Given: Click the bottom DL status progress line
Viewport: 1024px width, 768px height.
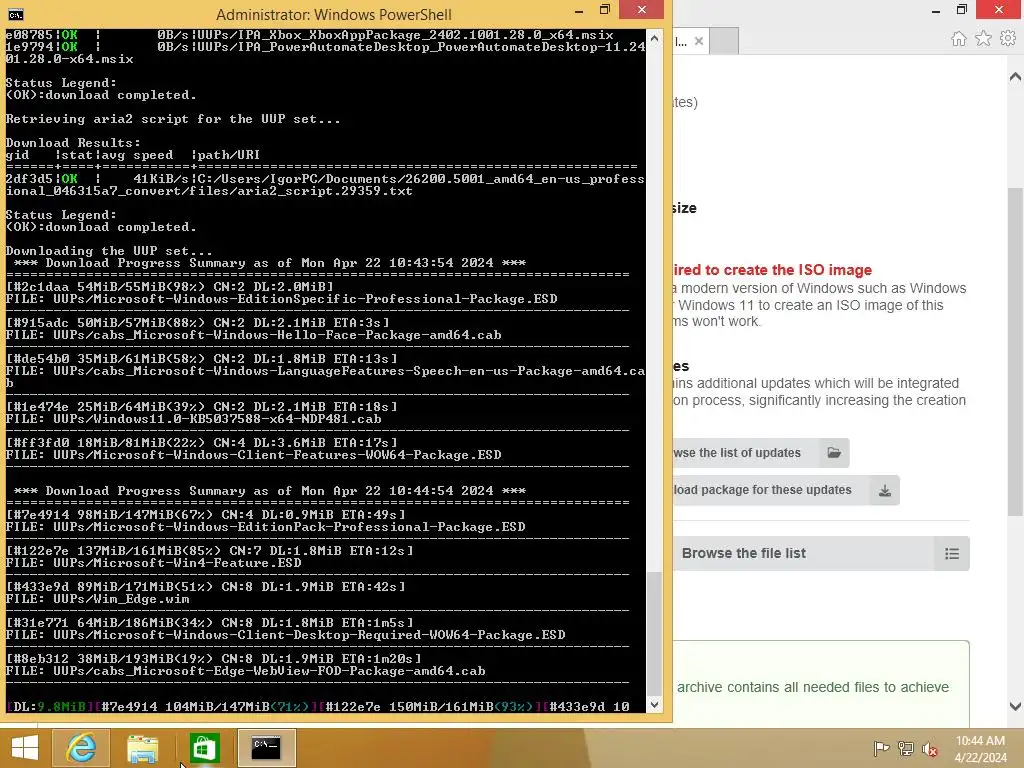Looking at the screenshot, I should point(318,707).
